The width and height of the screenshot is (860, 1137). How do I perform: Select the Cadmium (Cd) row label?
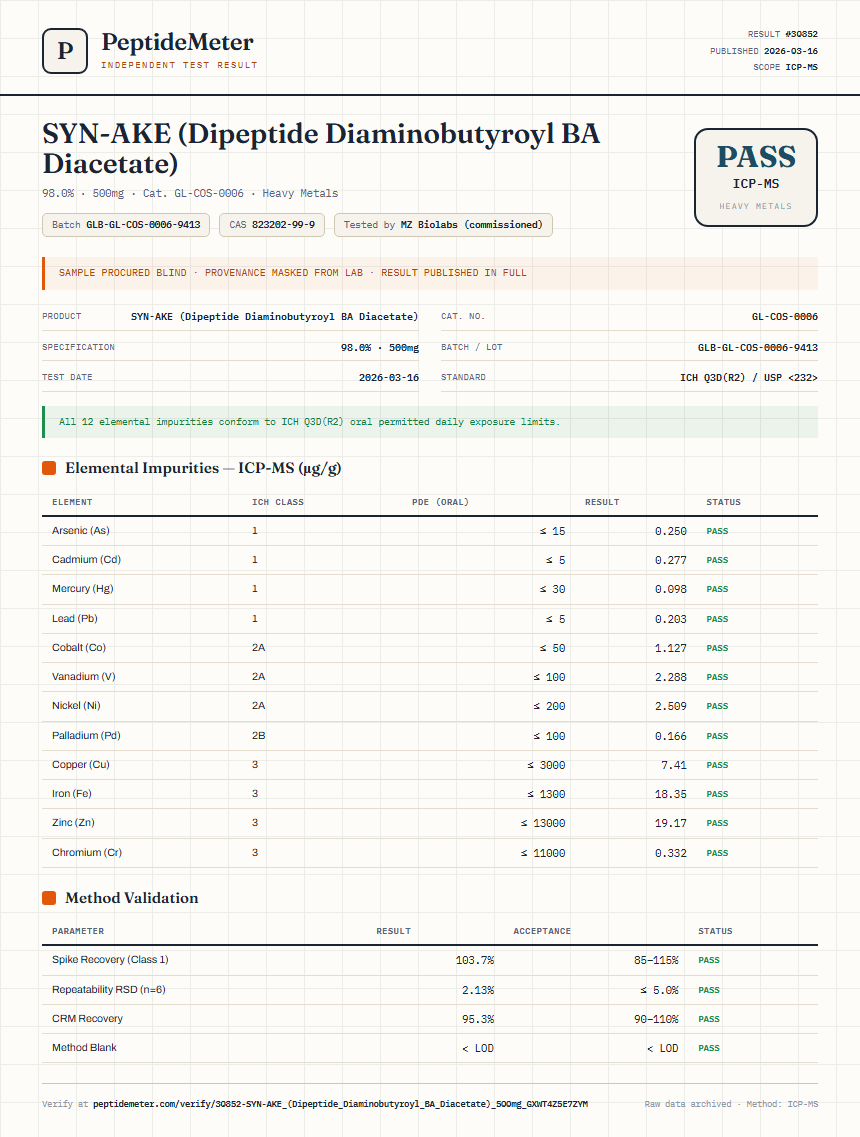coord(86,560)
